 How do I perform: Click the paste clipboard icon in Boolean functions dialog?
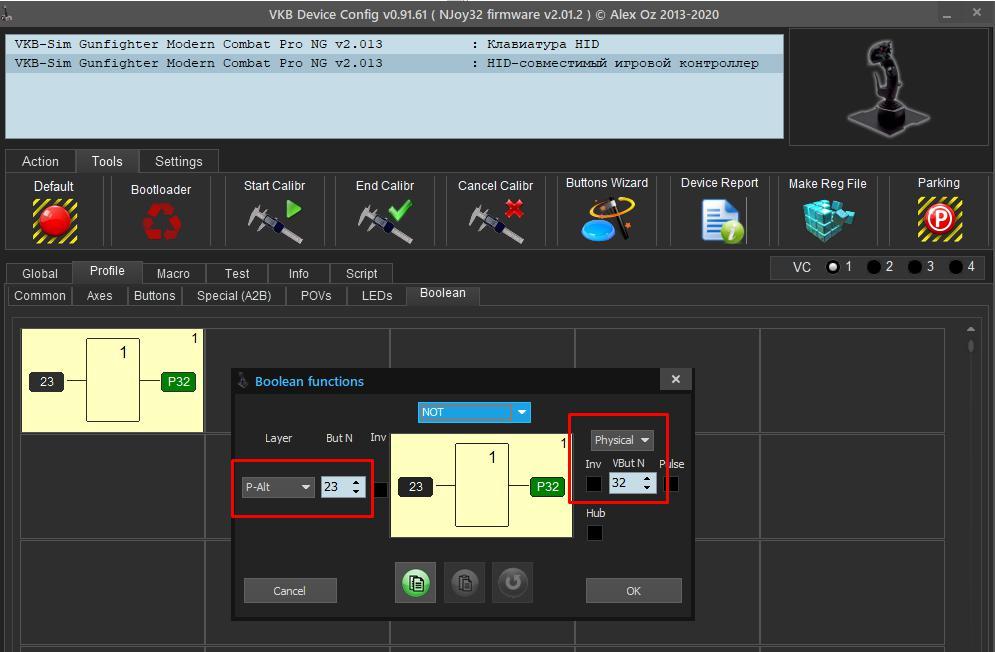[465, 583]
